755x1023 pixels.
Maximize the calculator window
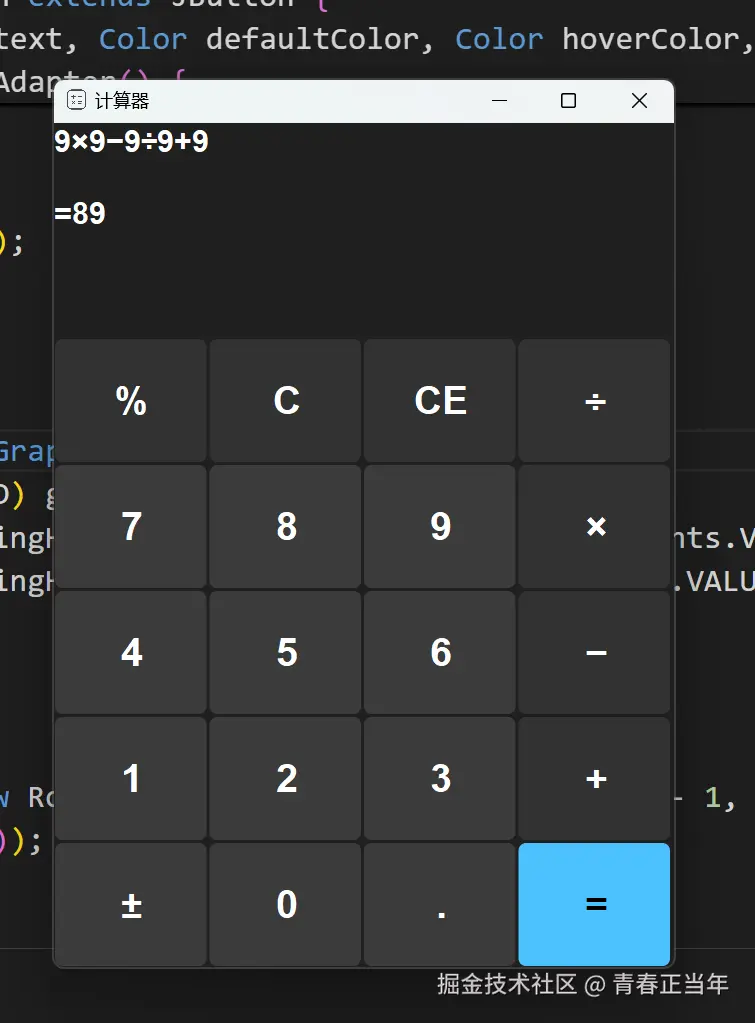point(568,100)
